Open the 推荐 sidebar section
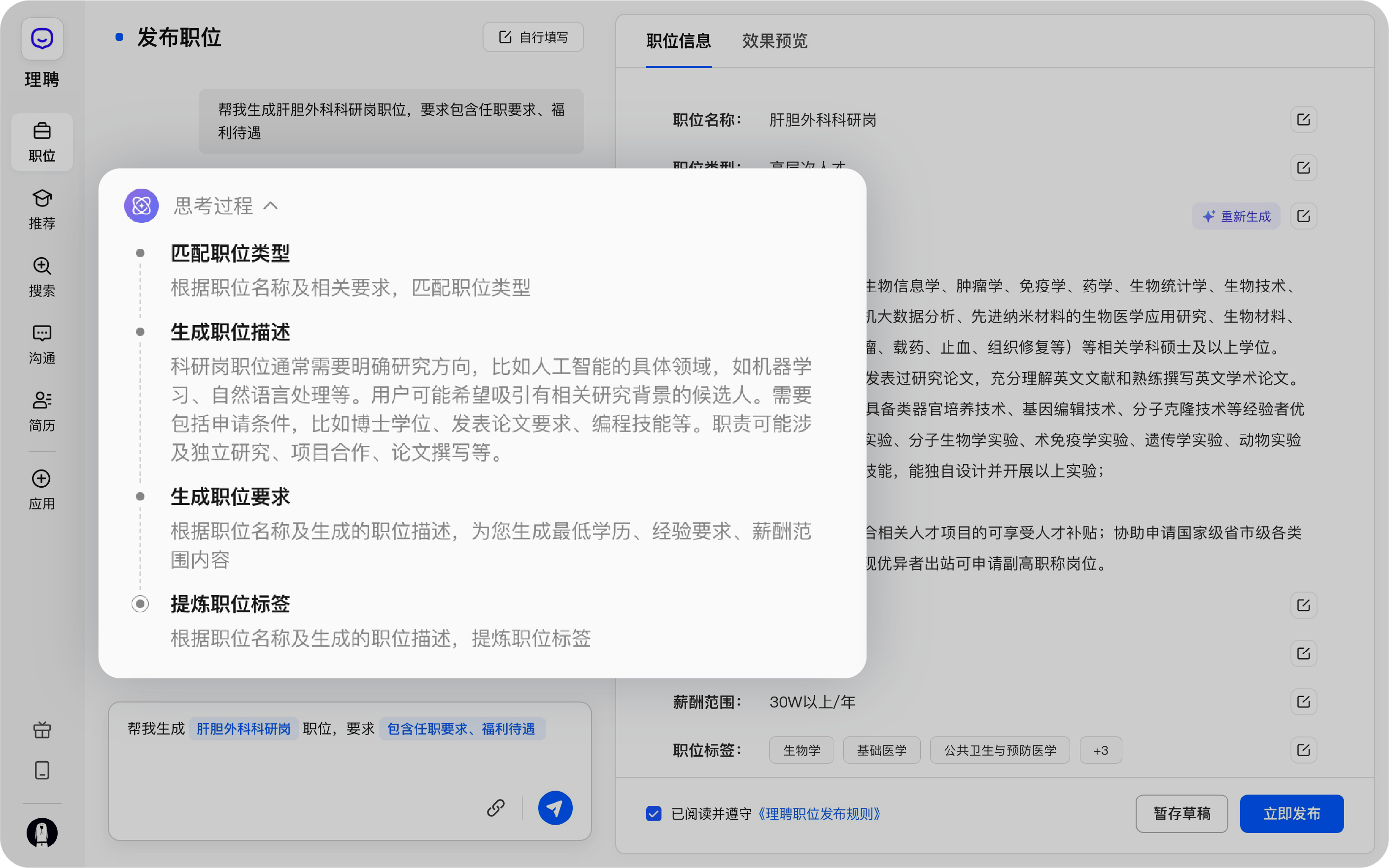 pyautogui.click(x=42, y=209)
